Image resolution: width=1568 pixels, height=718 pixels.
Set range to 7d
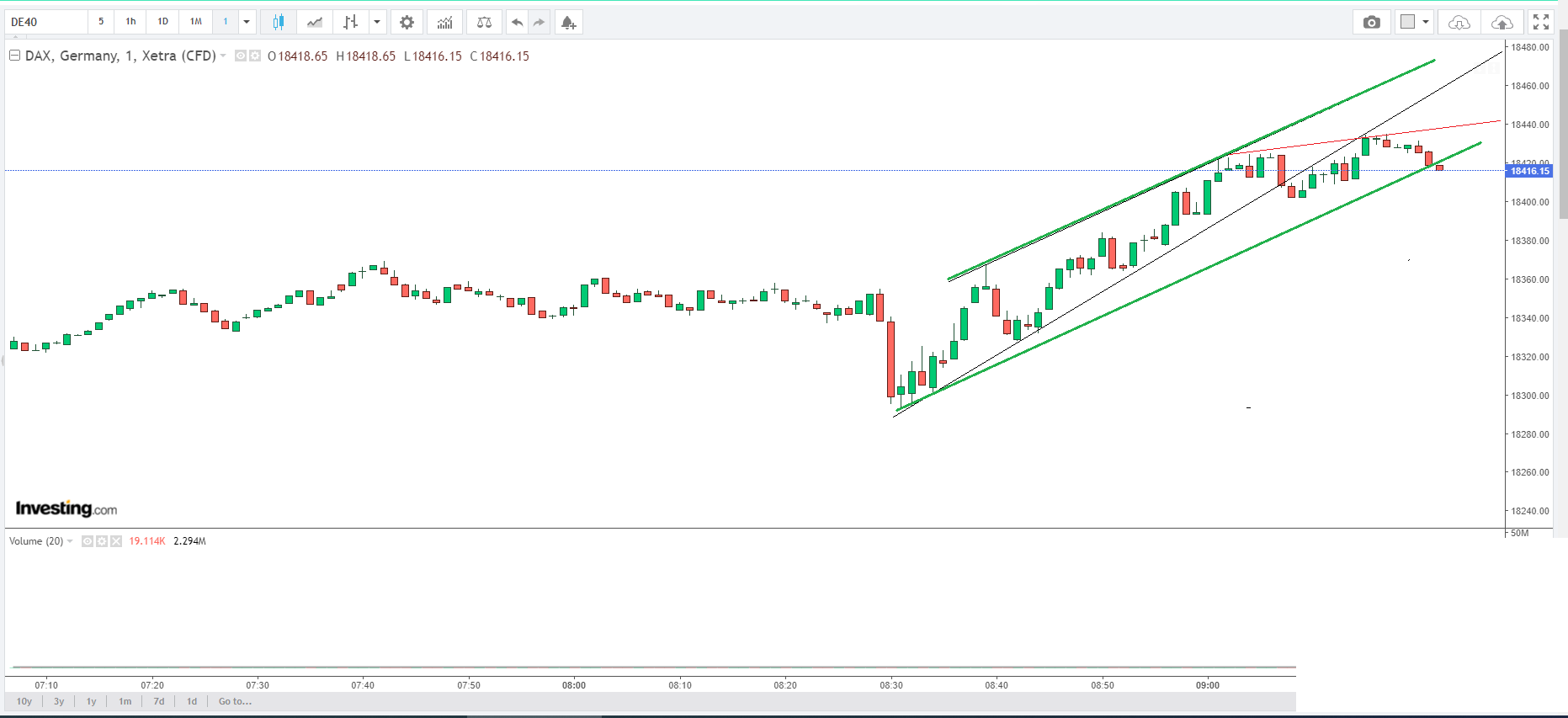click(x=159, y=701)
